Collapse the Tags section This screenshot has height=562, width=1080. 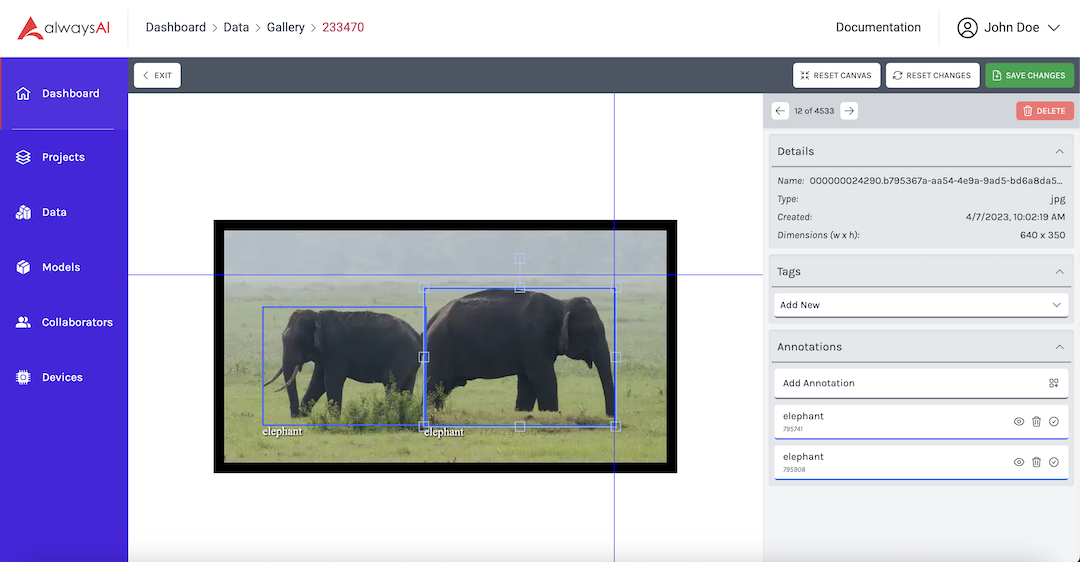click(x=1059, y=272)
